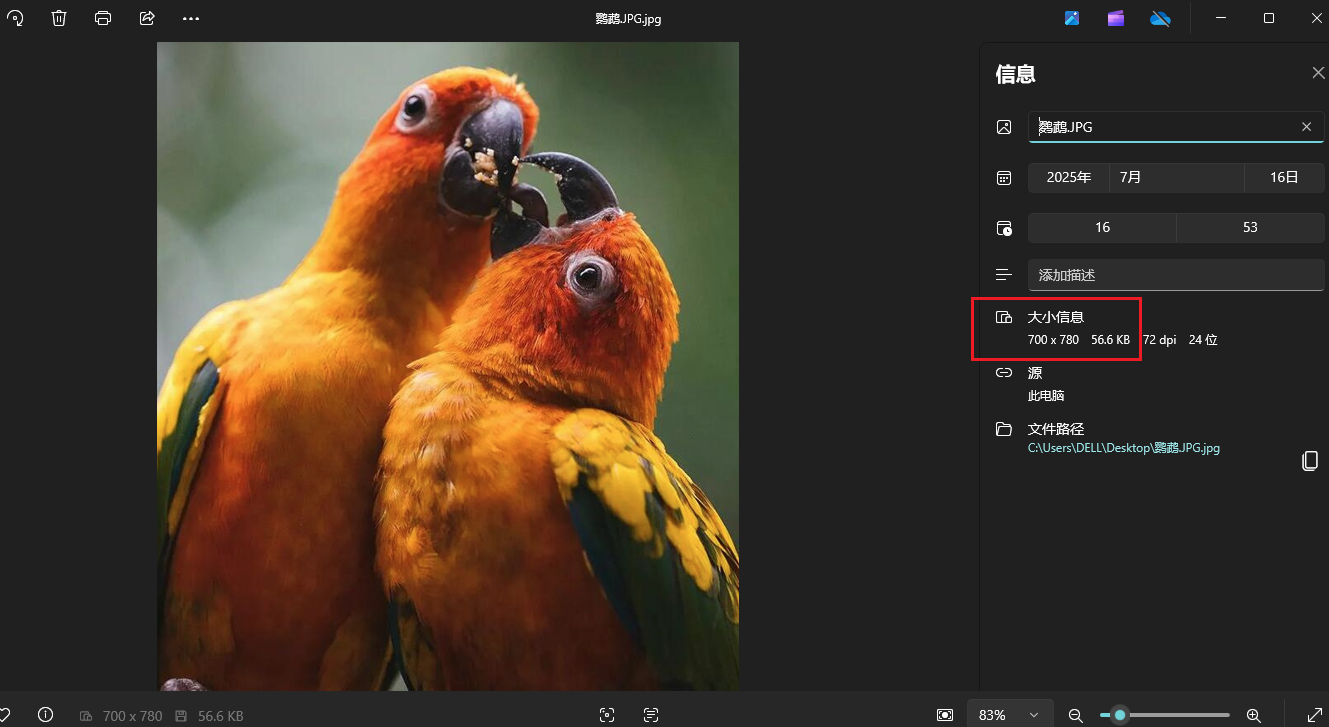Rotate the image using the rotate icon
Screen dimensions: 1329x727
point(15,18)
